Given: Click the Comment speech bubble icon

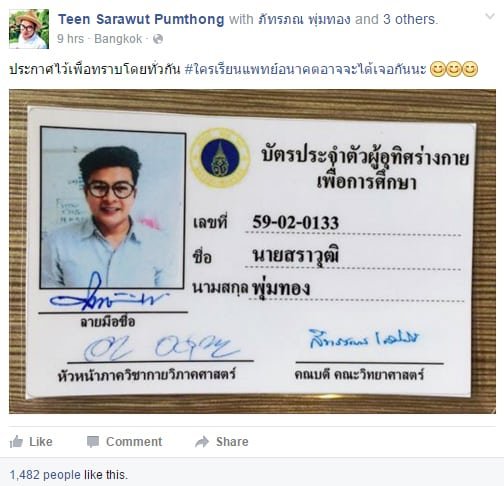Looking at the screenshot, I should coord(93,442).
